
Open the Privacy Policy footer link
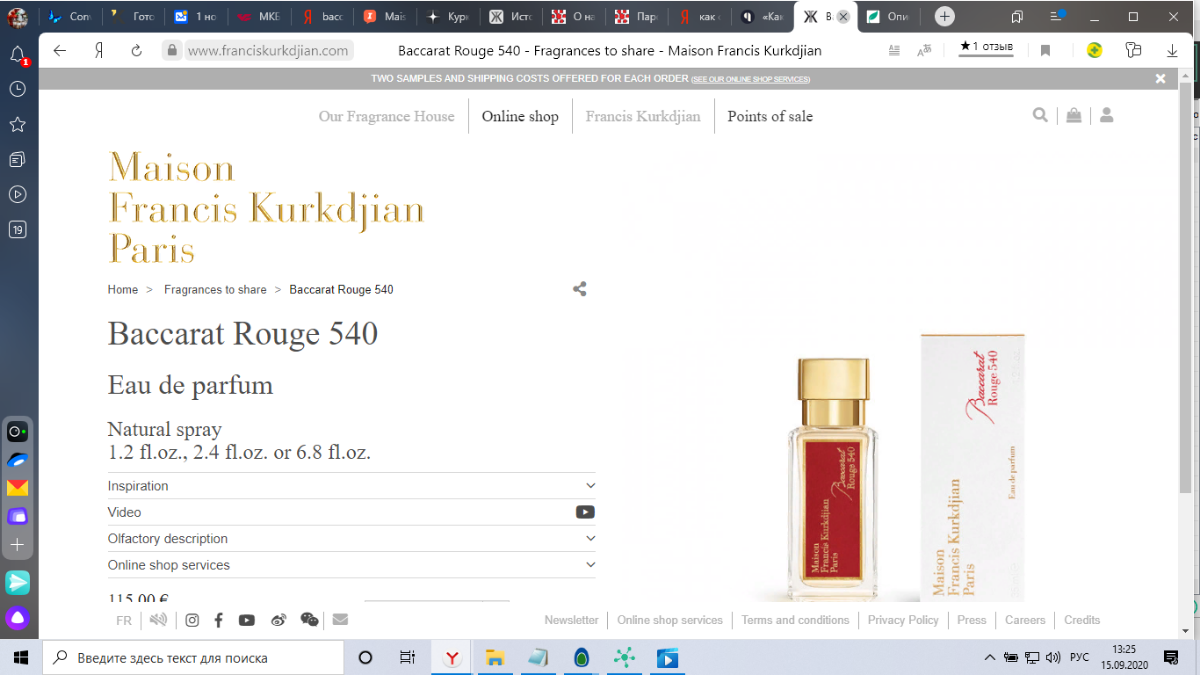[x=903, y=620]
